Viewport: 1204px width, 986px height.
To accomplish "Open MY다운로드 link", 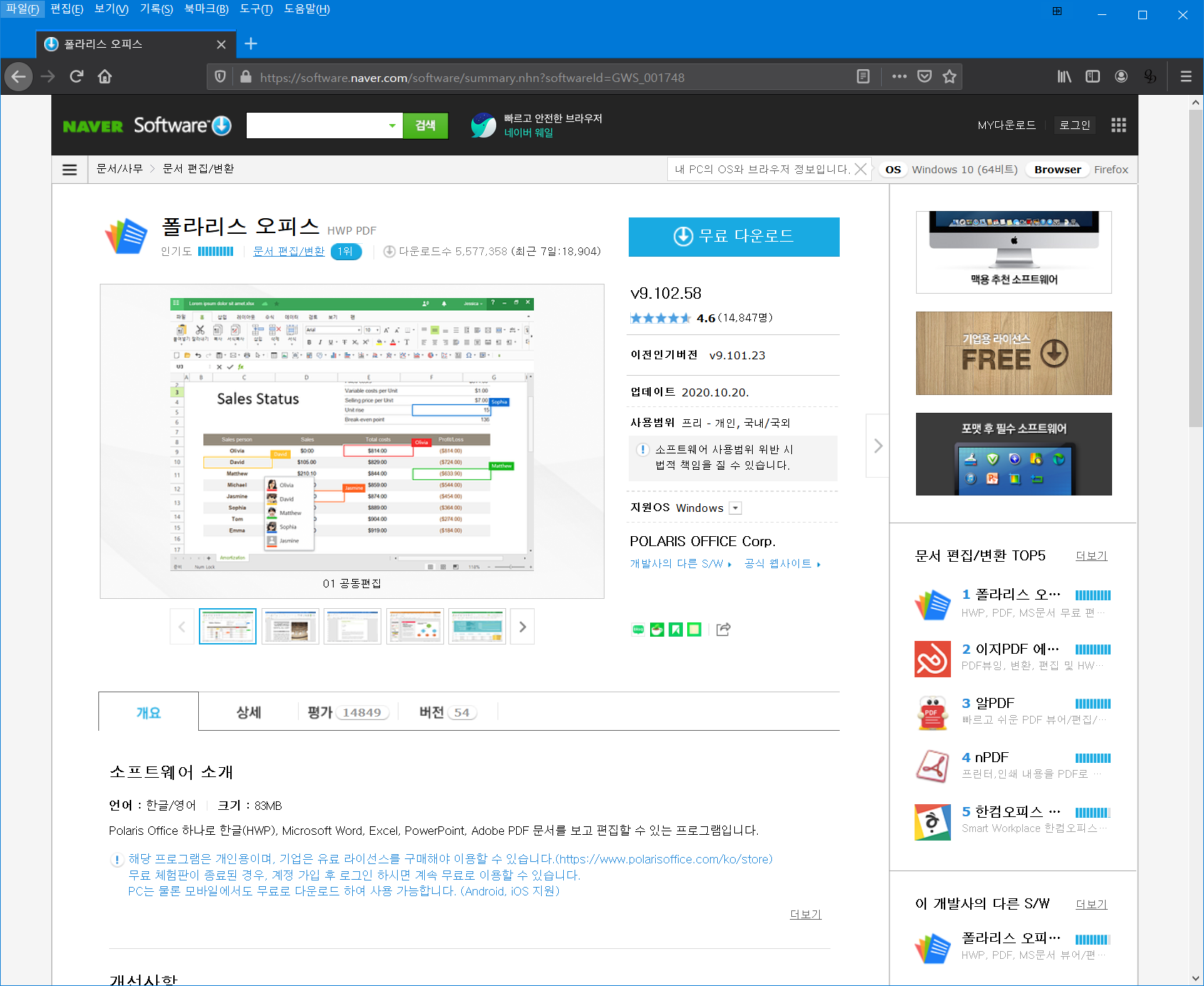I will pos(1007,125).
